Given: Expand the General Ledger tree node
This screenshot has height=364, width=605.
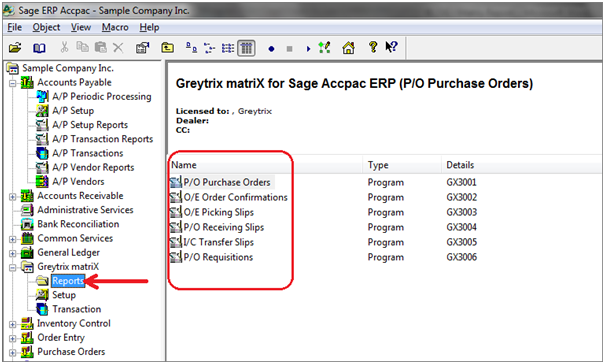Looking at the screenshot, I should pyautogui.click(x=13, y=254).
